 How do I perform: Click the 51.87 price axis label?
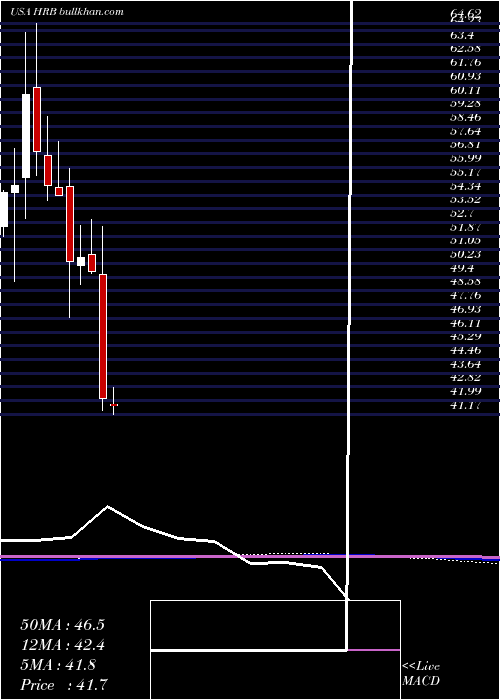(465, 227)
